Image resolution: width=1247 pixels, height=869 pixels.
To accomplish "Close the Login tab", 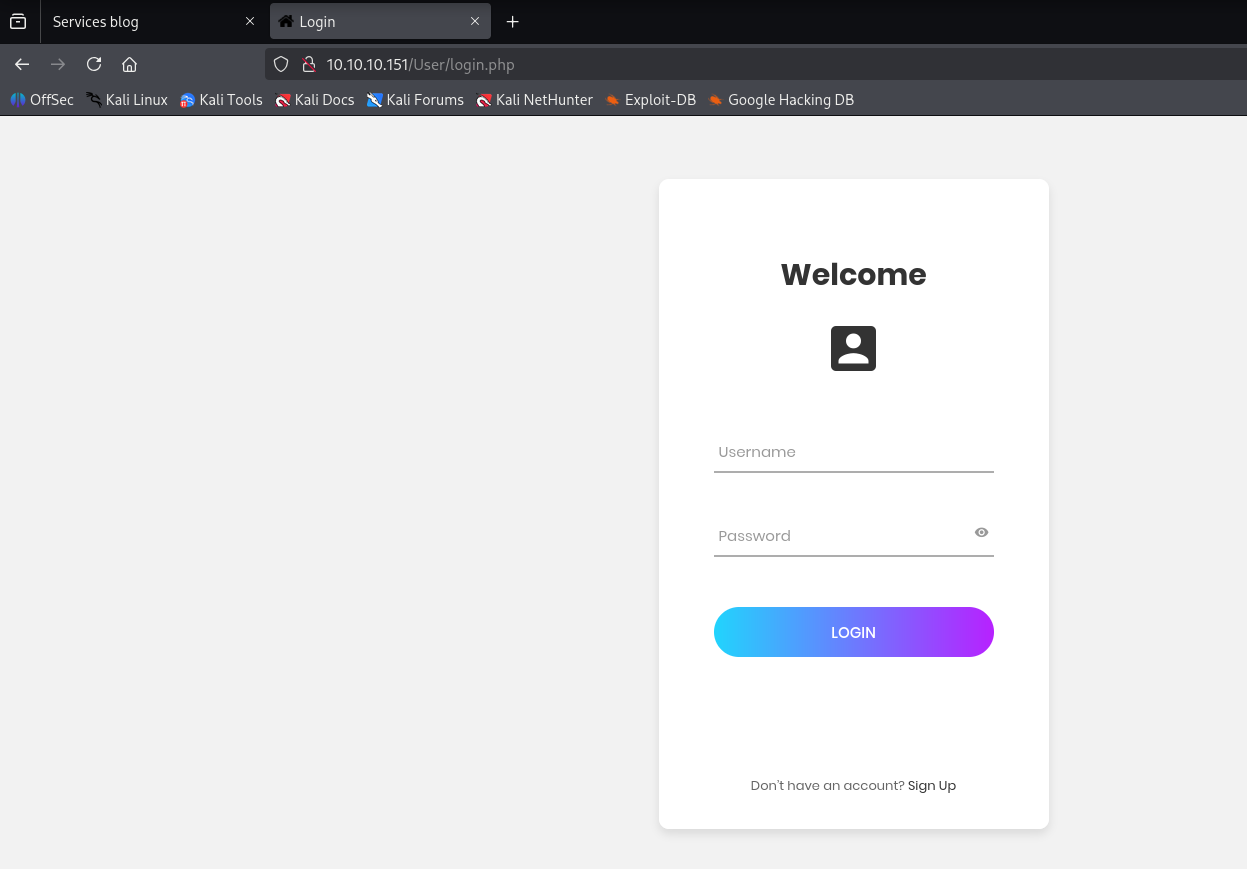I will tap(475, 21).
